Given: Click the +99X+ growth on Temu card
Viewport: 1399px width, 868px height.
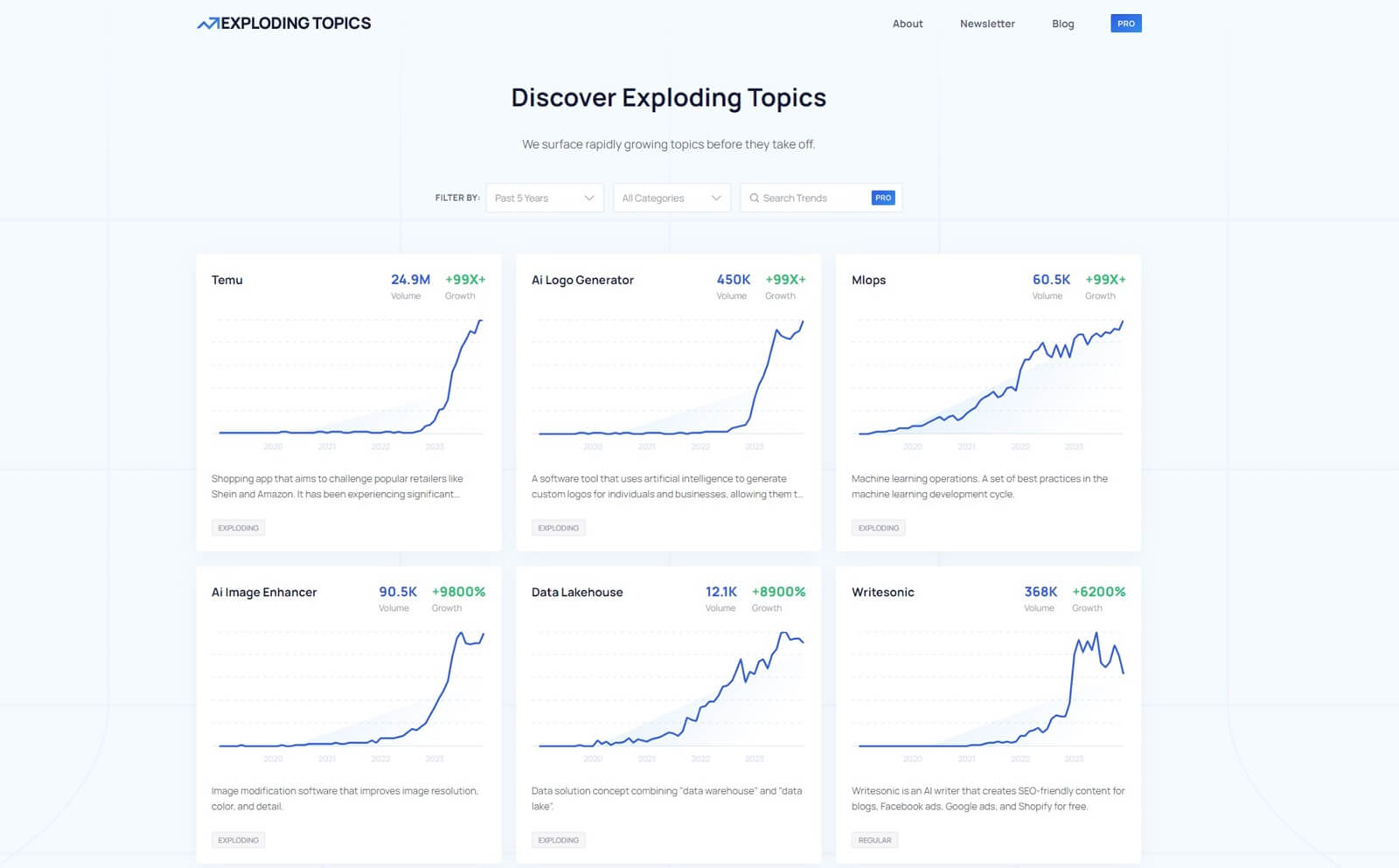Looking at the screenshot, I should pyautogui.click(x=465, y=280).
